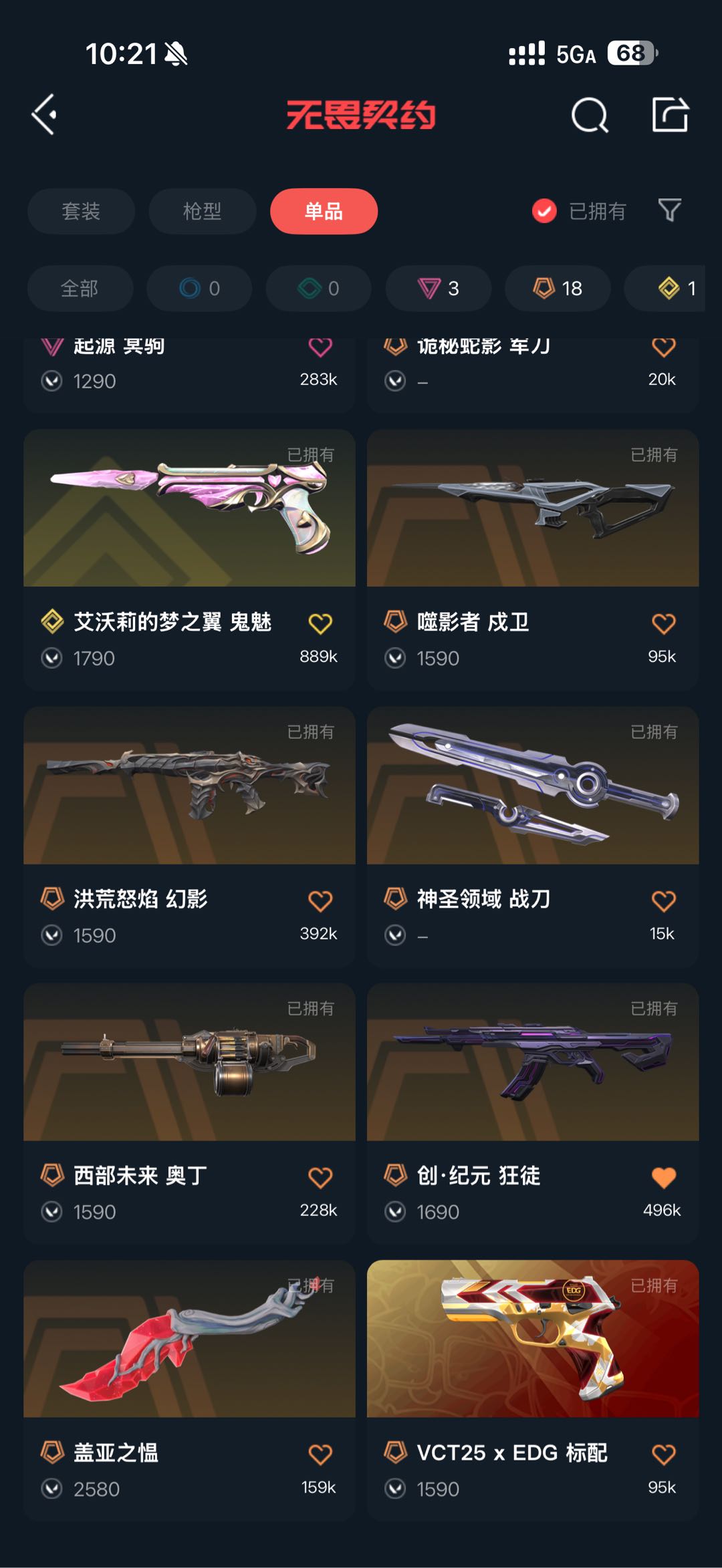The width and height of the screenshot is (722, 1568).
Task: Favorite 艾沃莉的梦之翼 鬼魅 with heart icon
Action: pyautogui.click(x=320, y=623)
